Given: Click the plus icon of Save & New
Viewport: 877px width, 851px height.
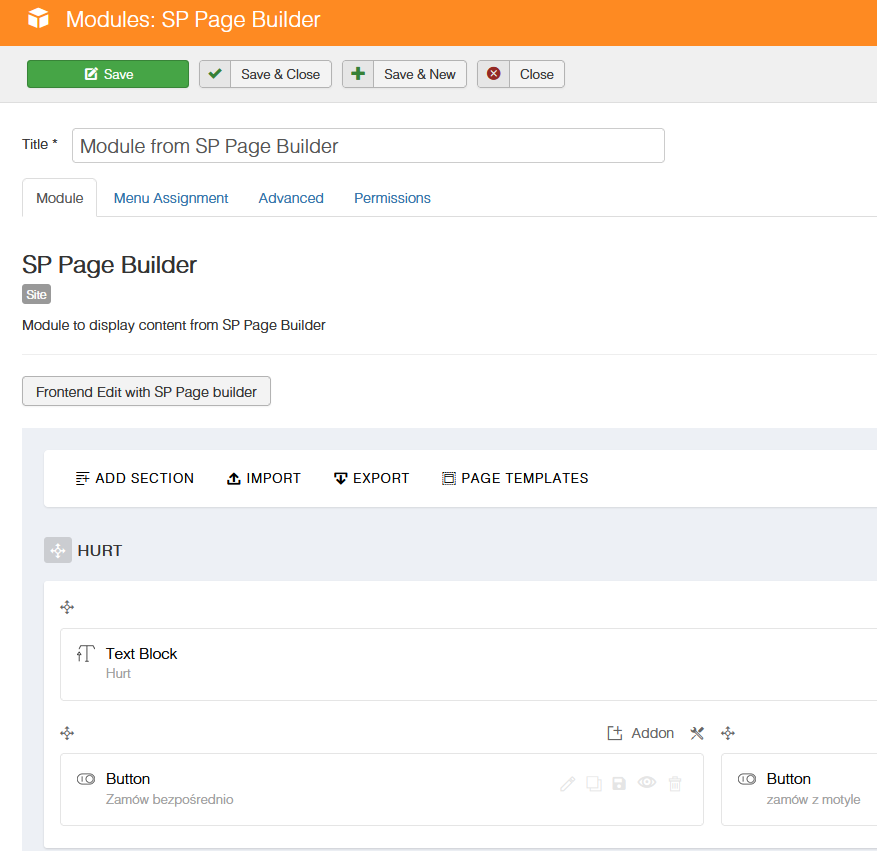Looking at the screenshot, I should pyautogui.click(x=358, y=74).
